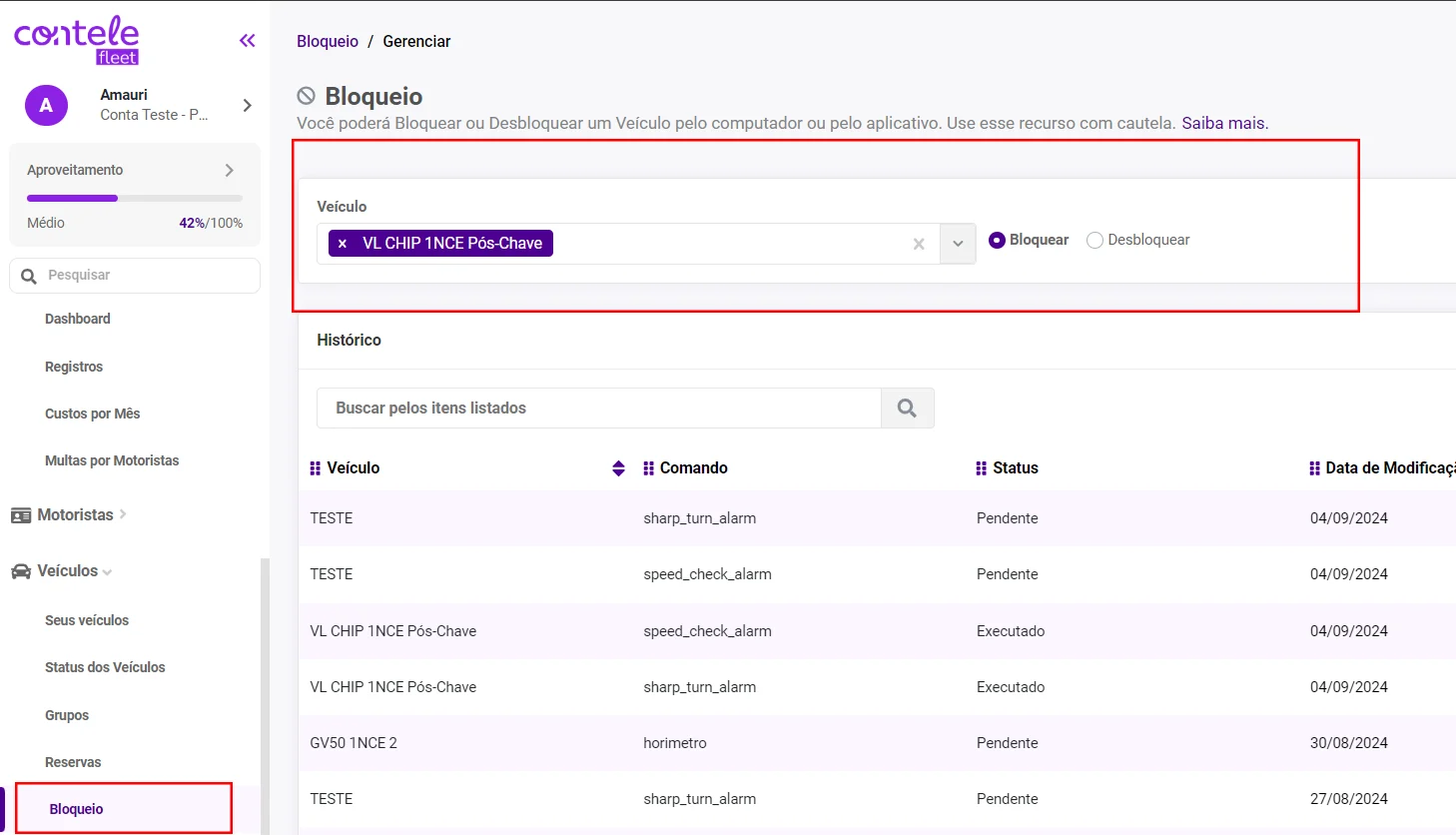Click the sidebar search magnifier icon

pyautogui.click(x=29, y=276)
